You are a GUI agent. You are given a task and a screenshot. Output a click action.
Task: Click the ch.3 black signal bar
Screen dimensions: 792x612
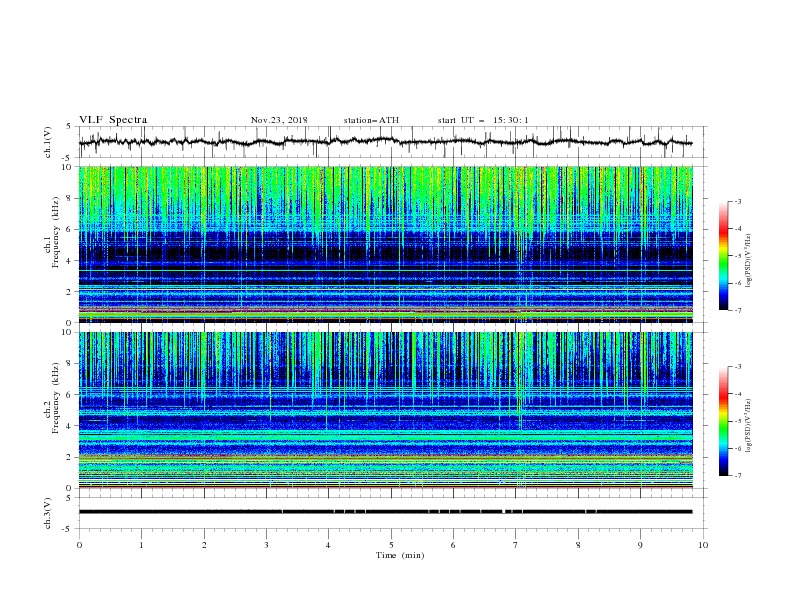coord(386,512)
